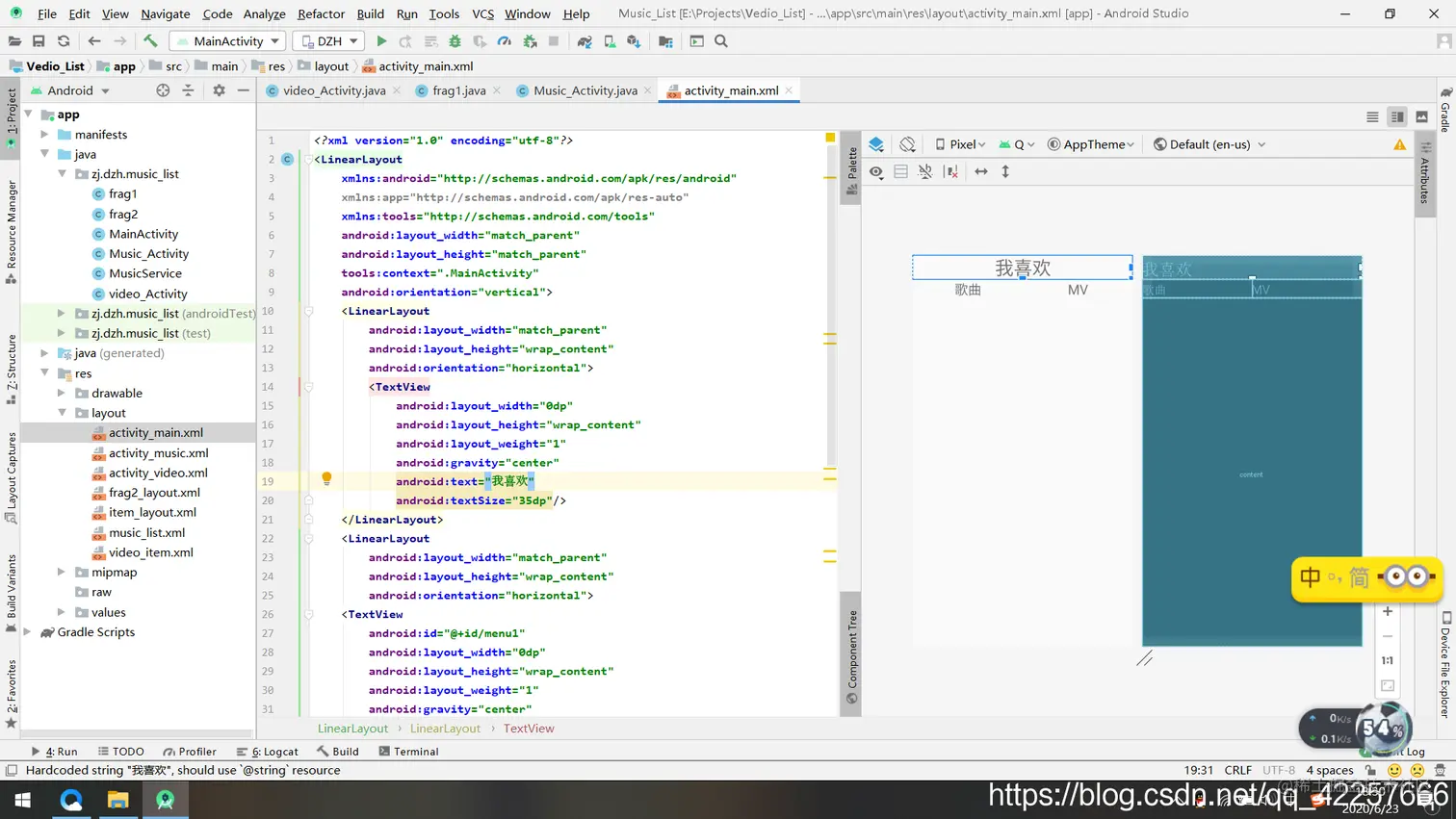Open Project panel settings gear
Image resolution: width=1456 pixels, height=819 pixels.
(219, 90)
